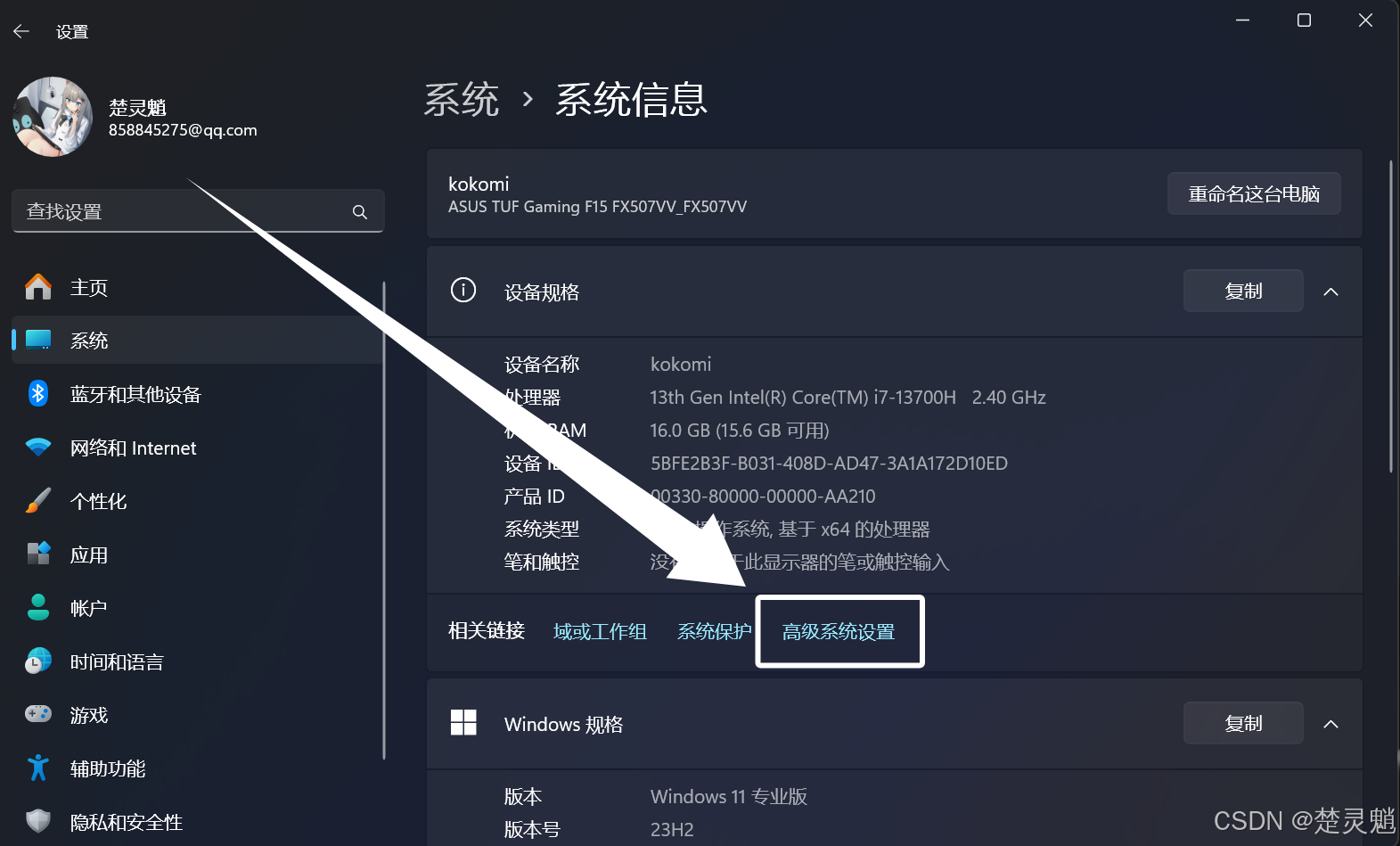This screenshot has width=1400, height=846.
Task: Go back with the back arrow
Action: click(x=21, y=31)
